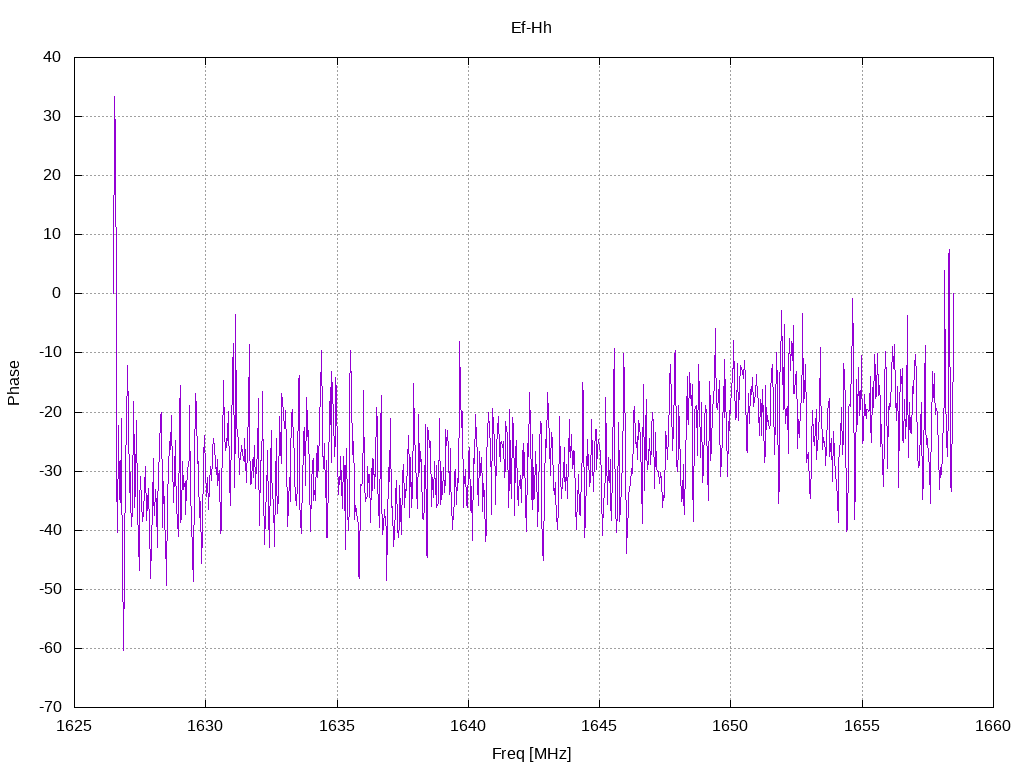
Task: Click the Phase y-axis label
Action: [x=14, y=383]
